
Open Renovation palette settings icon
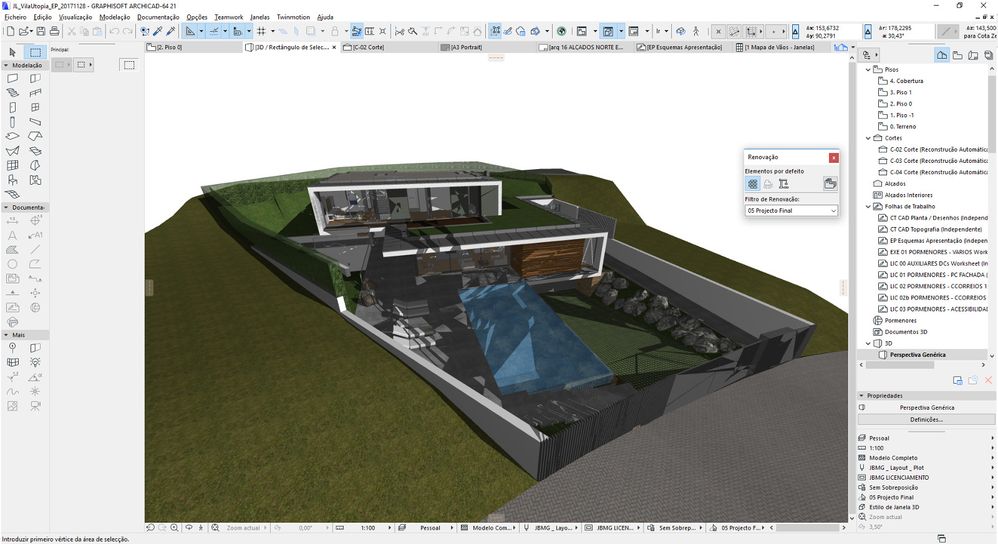coord(829,184)
